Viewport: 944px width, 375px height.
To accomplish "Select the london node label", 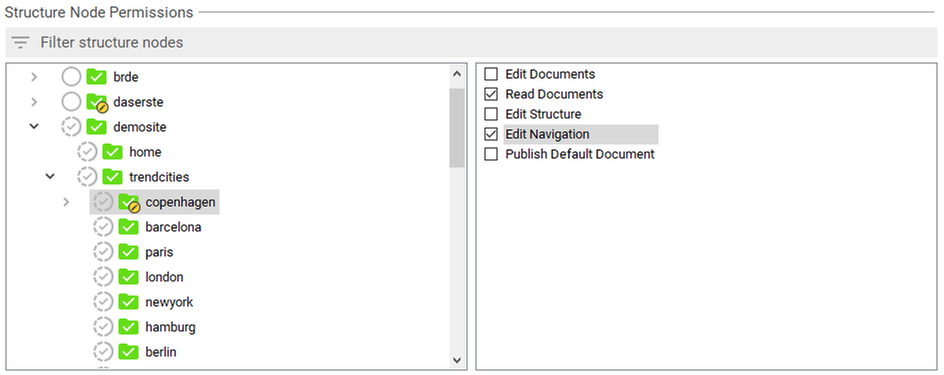I will pyautogui.click(x=164, y=277).
